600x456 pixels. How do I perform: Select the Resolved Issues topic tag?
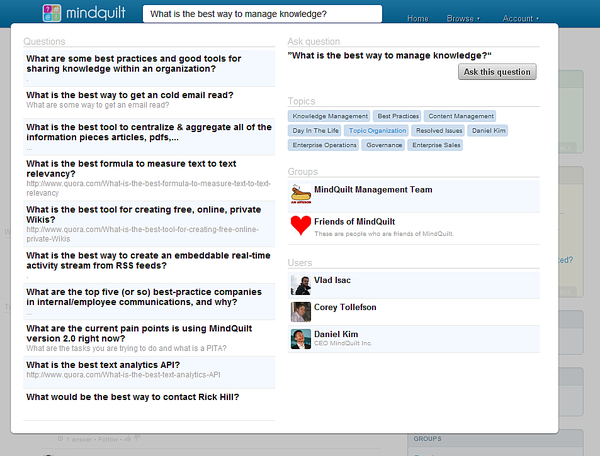click(x=439, y=130)
